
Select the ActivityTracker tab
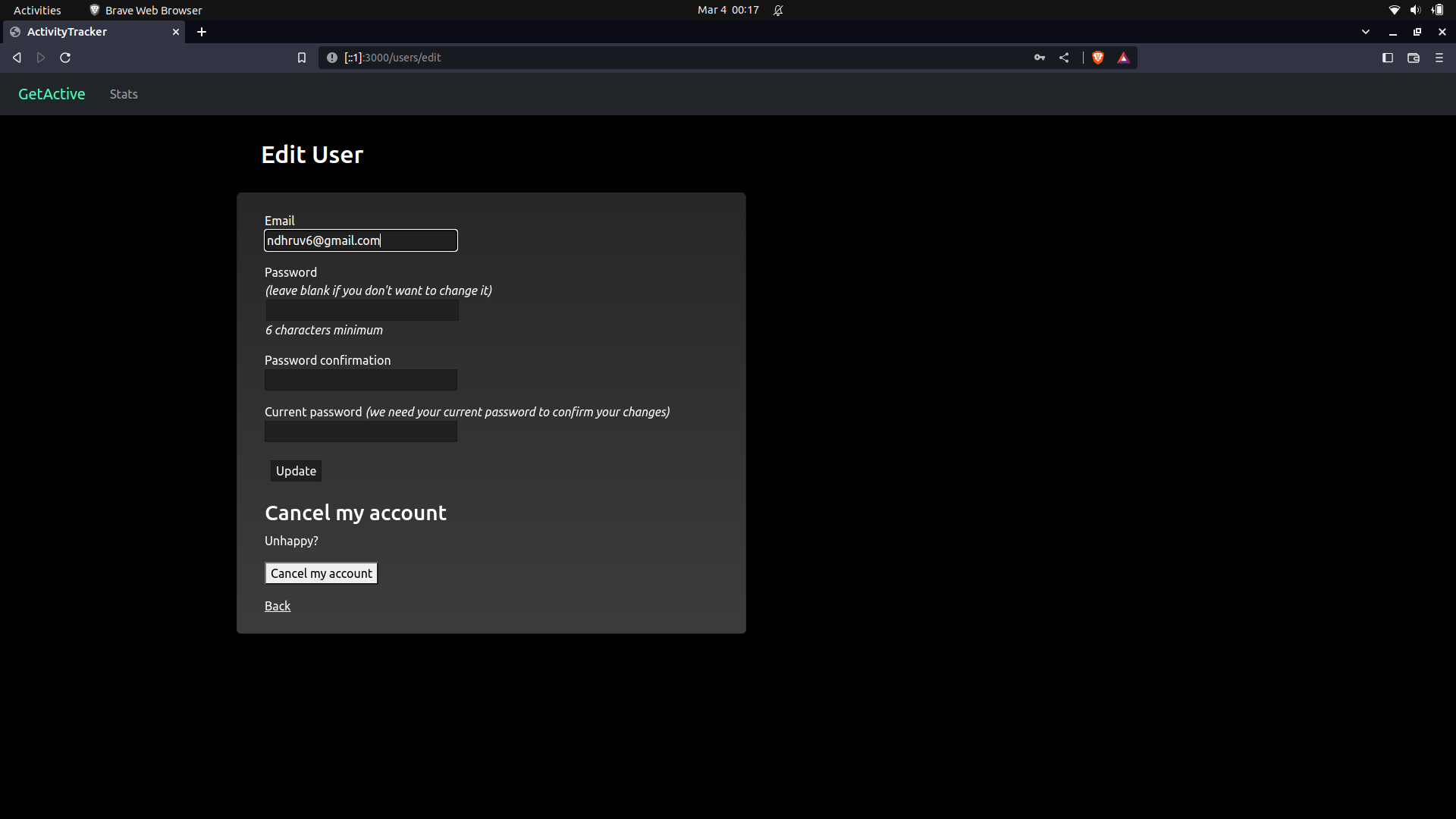pyautogui.click(x=83, y=32)
